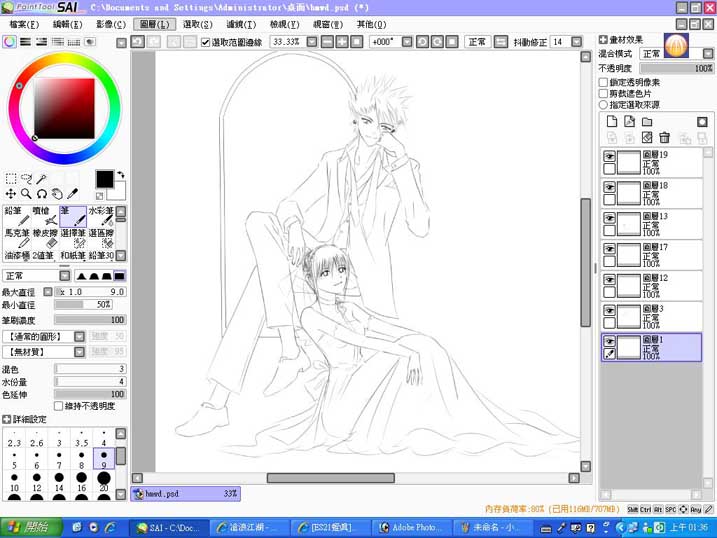
Task: Hide layer 圖層18 with eye icon
Action: point(609,187)
